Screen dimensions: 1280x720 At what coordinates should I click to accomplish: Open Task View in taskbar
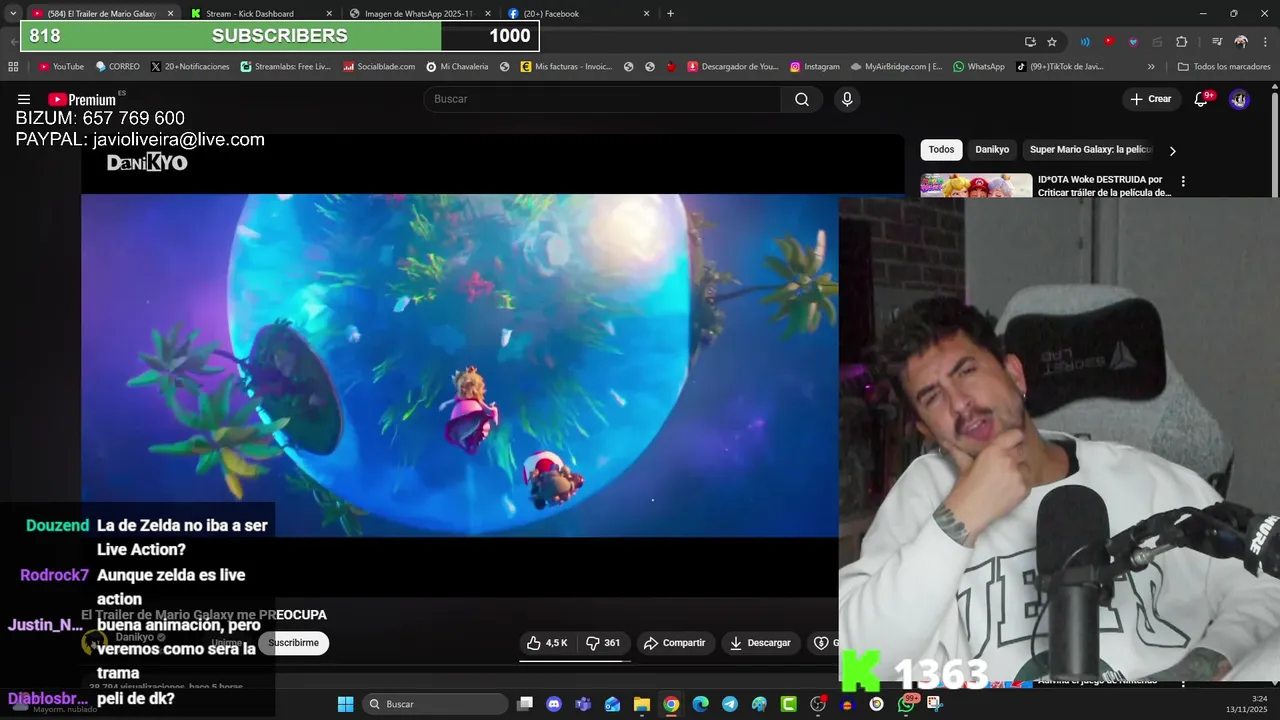tap(525, 704)
